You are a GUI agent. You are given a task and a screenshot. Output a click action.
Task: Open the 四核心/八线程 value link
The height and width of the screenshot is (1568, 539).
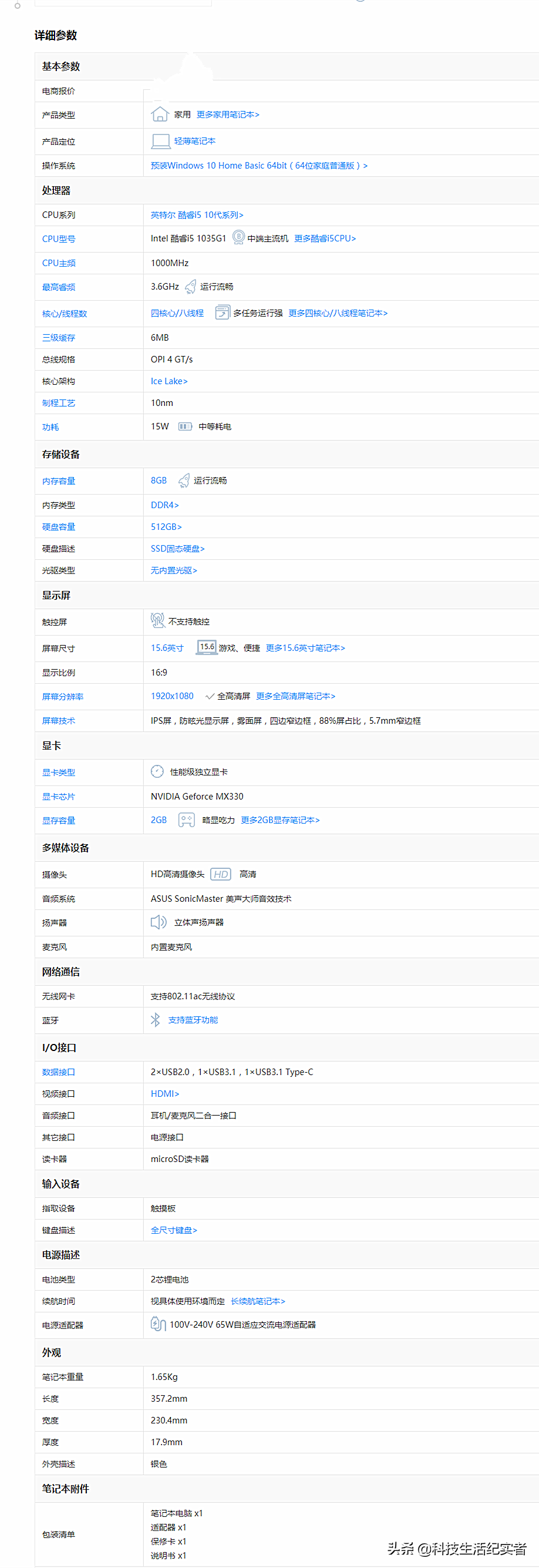point(177,313)
